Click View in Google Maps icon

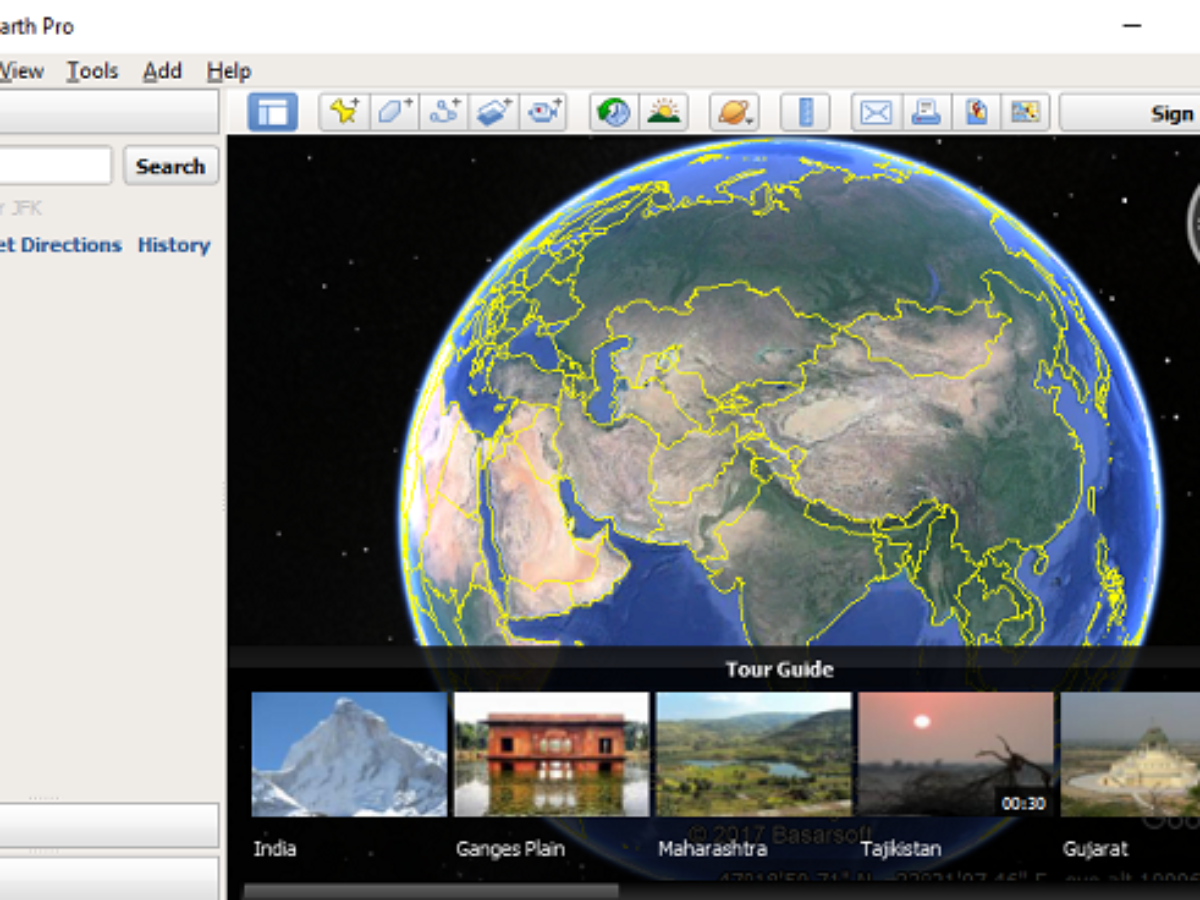[x=976, y=112]
